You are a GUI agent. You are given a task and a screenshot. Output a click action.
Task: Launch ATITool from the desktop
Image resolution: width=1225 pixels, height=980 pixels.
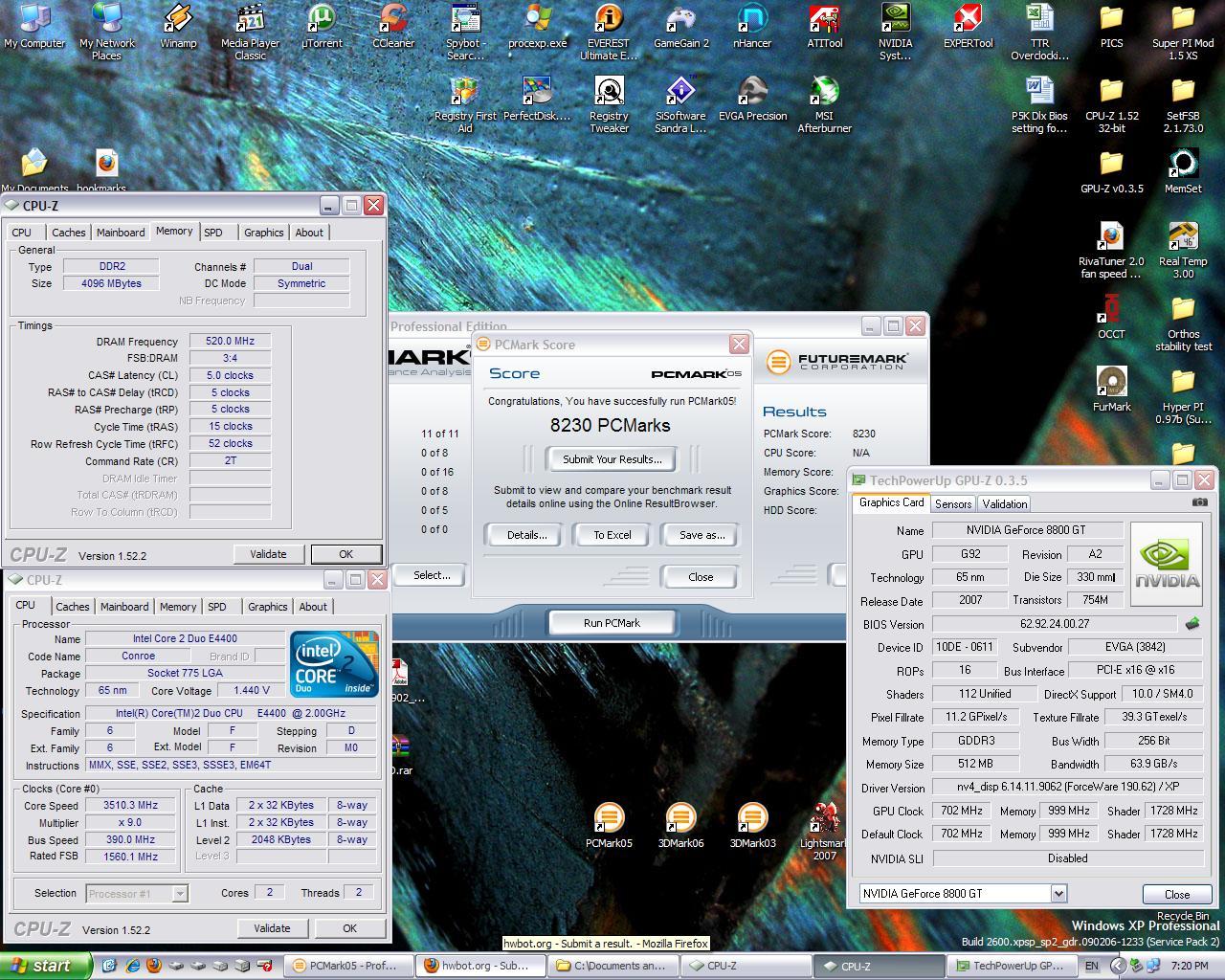point(824,26)
